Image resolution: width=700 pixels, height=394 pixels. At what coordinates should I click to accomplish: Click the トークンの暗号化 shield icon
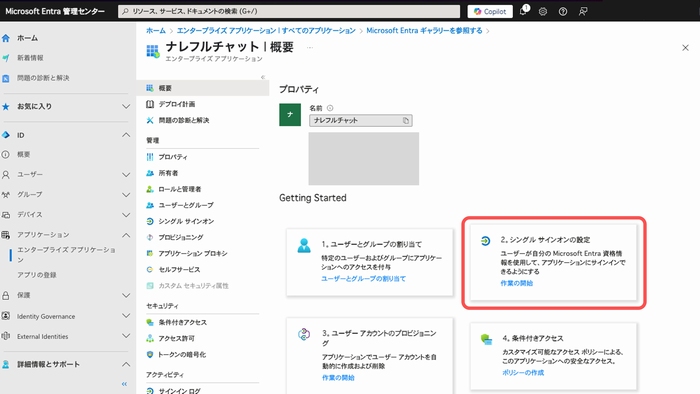(150, 354)
